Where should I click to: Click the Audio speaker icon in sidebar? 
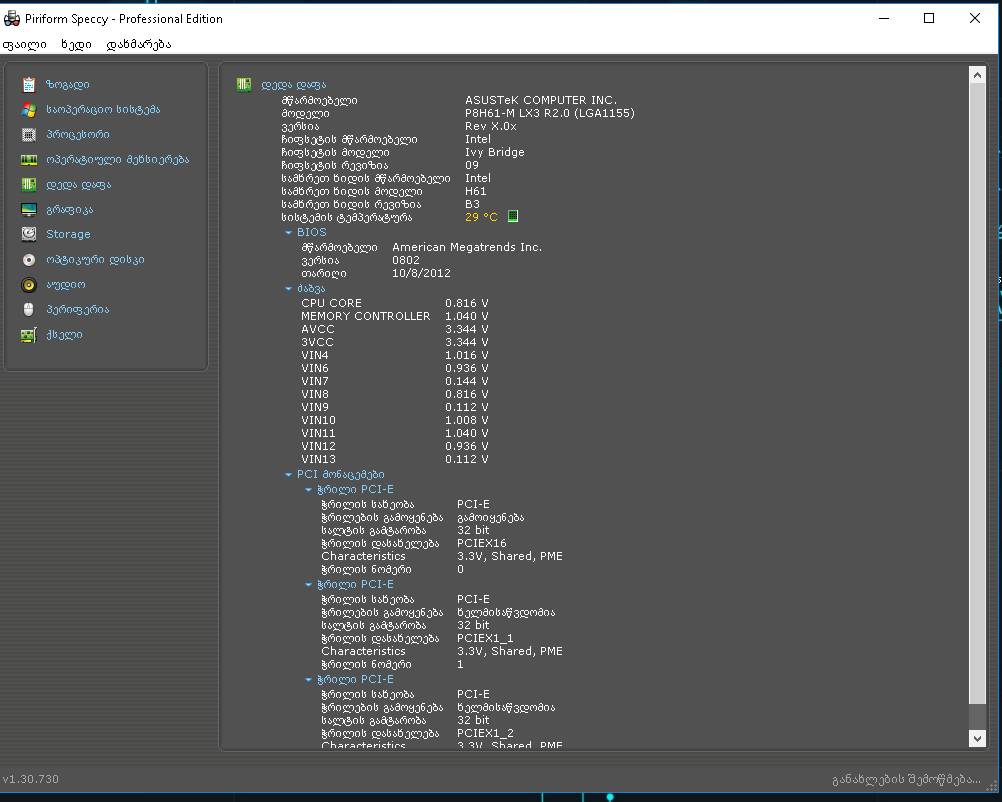(x=29, y=285)
